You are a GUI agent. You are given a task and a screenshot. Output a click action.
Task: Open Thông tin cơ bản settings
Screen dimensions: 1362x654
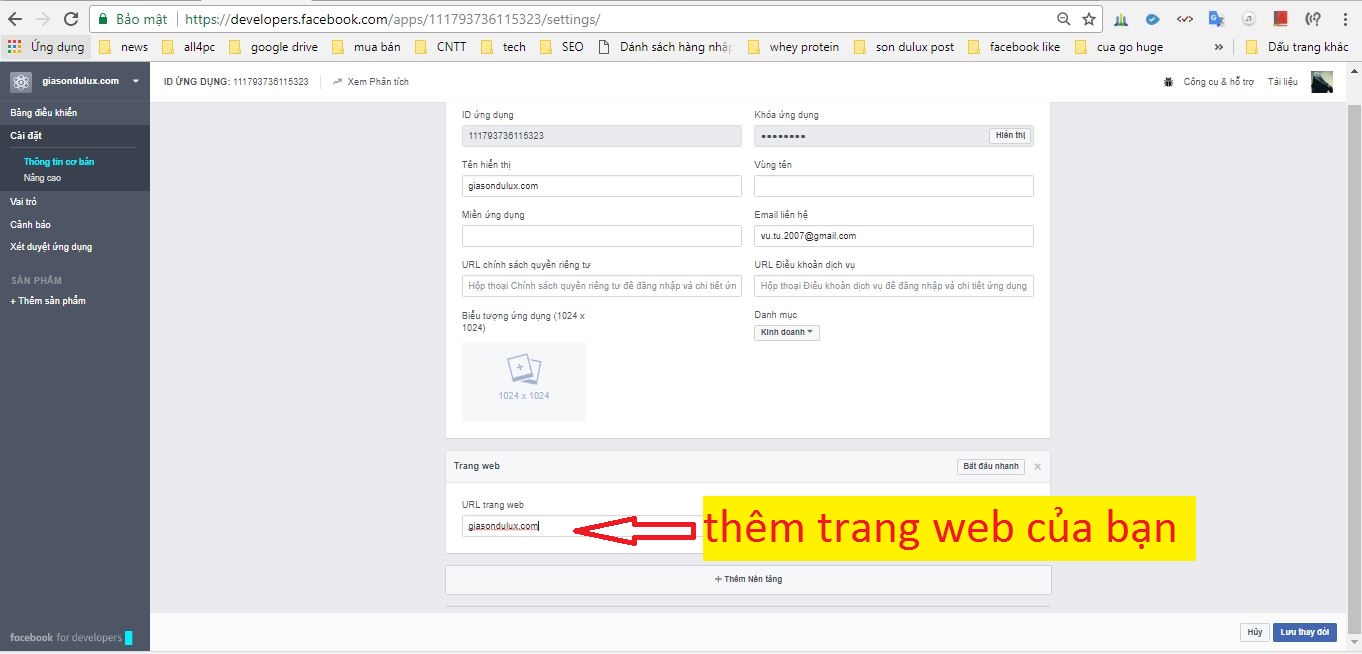click(x=59, y=162)
